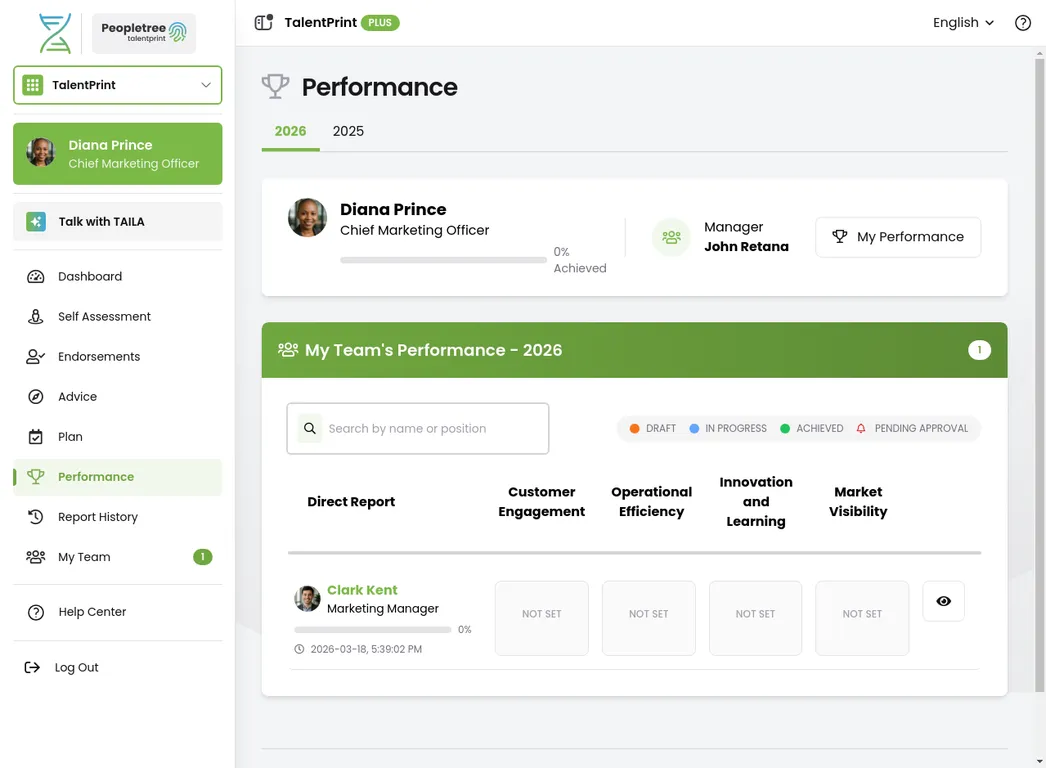
Task: View Clark Kent's performance via eye button
Action: click(x=943, y=601)
